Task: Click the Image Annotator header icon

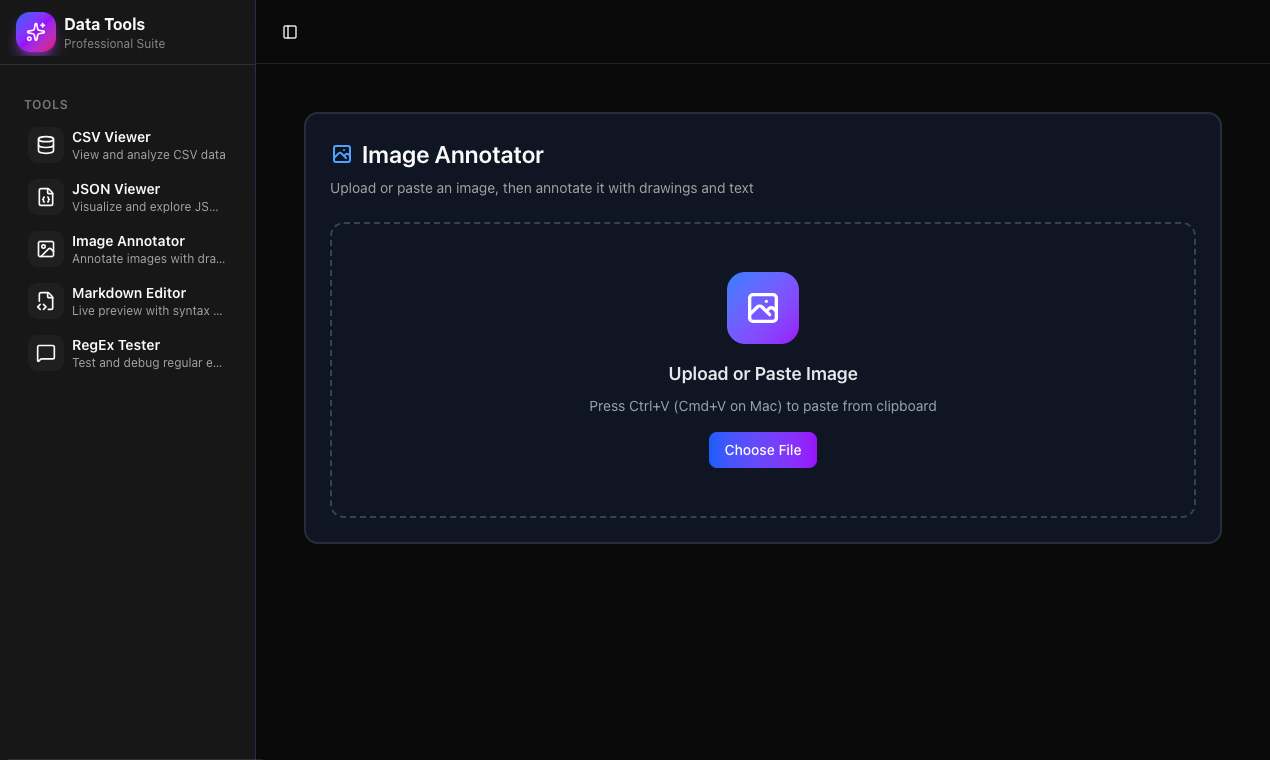Action: coord(341,154)
